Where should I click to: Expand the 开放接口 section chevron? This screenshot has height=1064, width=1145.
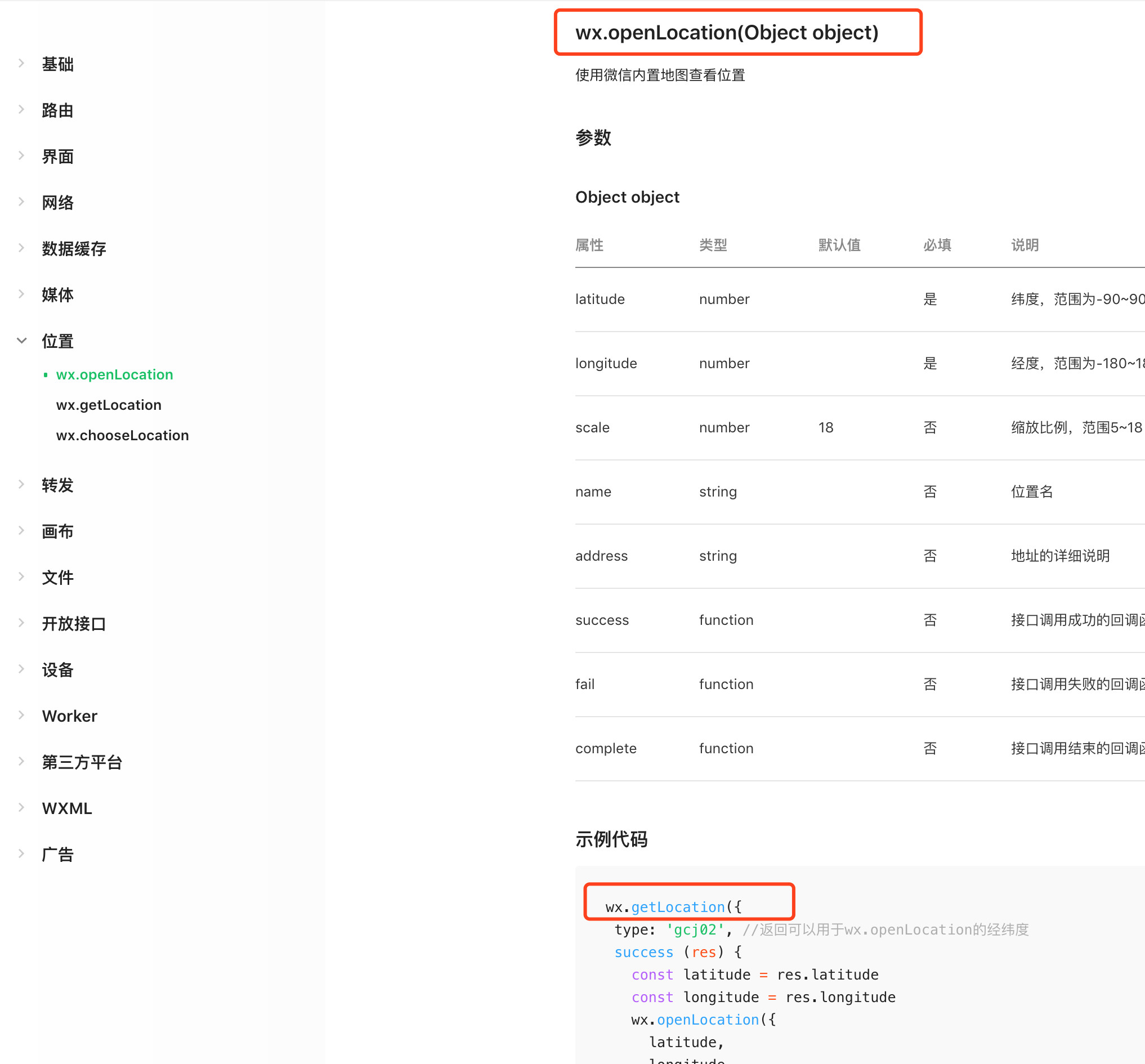21,623
